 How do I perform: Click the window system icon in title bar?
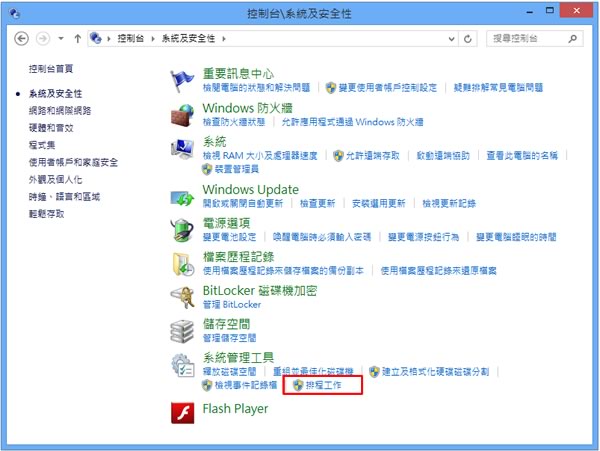point(15,14)
